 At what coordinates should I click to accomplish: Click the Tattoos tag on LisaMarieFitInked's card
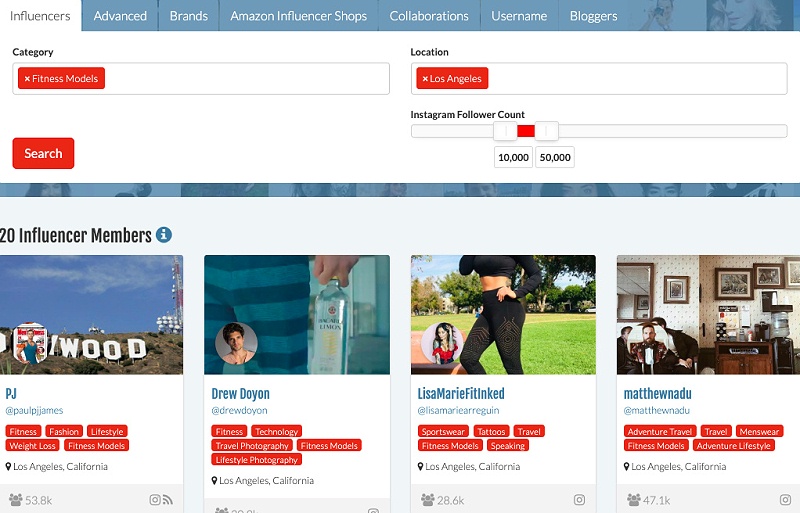point(491,432)
